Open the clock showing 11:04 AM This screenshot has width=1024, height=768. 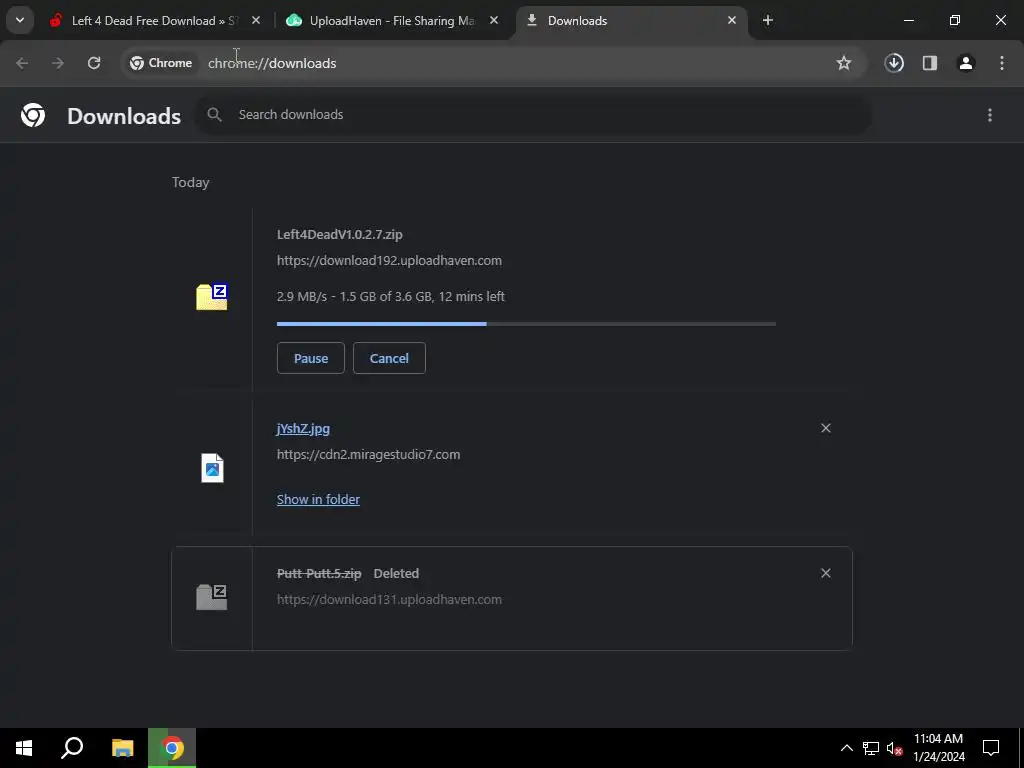coord(938,748)
